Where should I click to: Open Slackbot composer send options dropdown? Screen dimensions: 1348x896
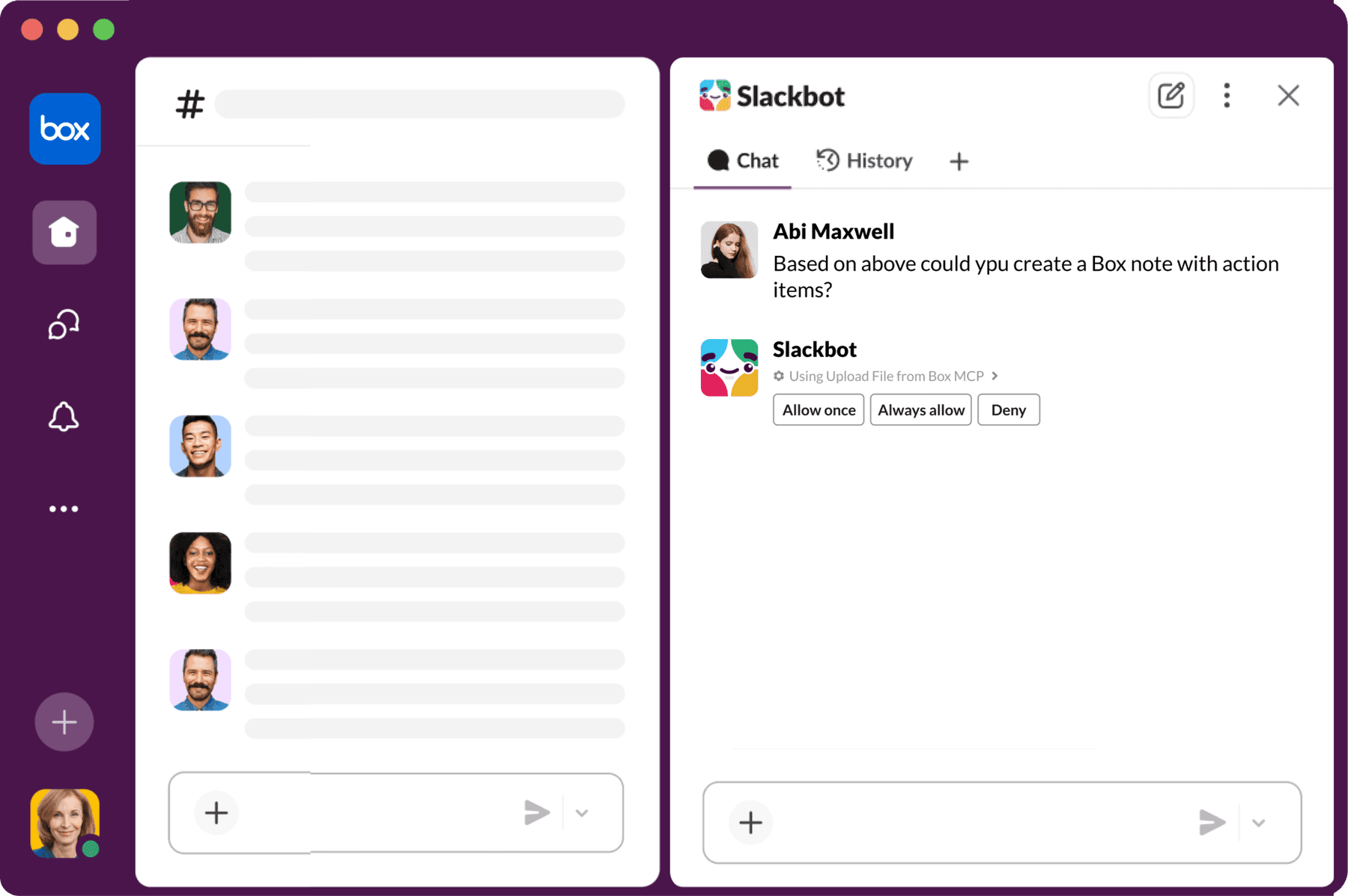pyautogui.click(x=1259, y=823)
